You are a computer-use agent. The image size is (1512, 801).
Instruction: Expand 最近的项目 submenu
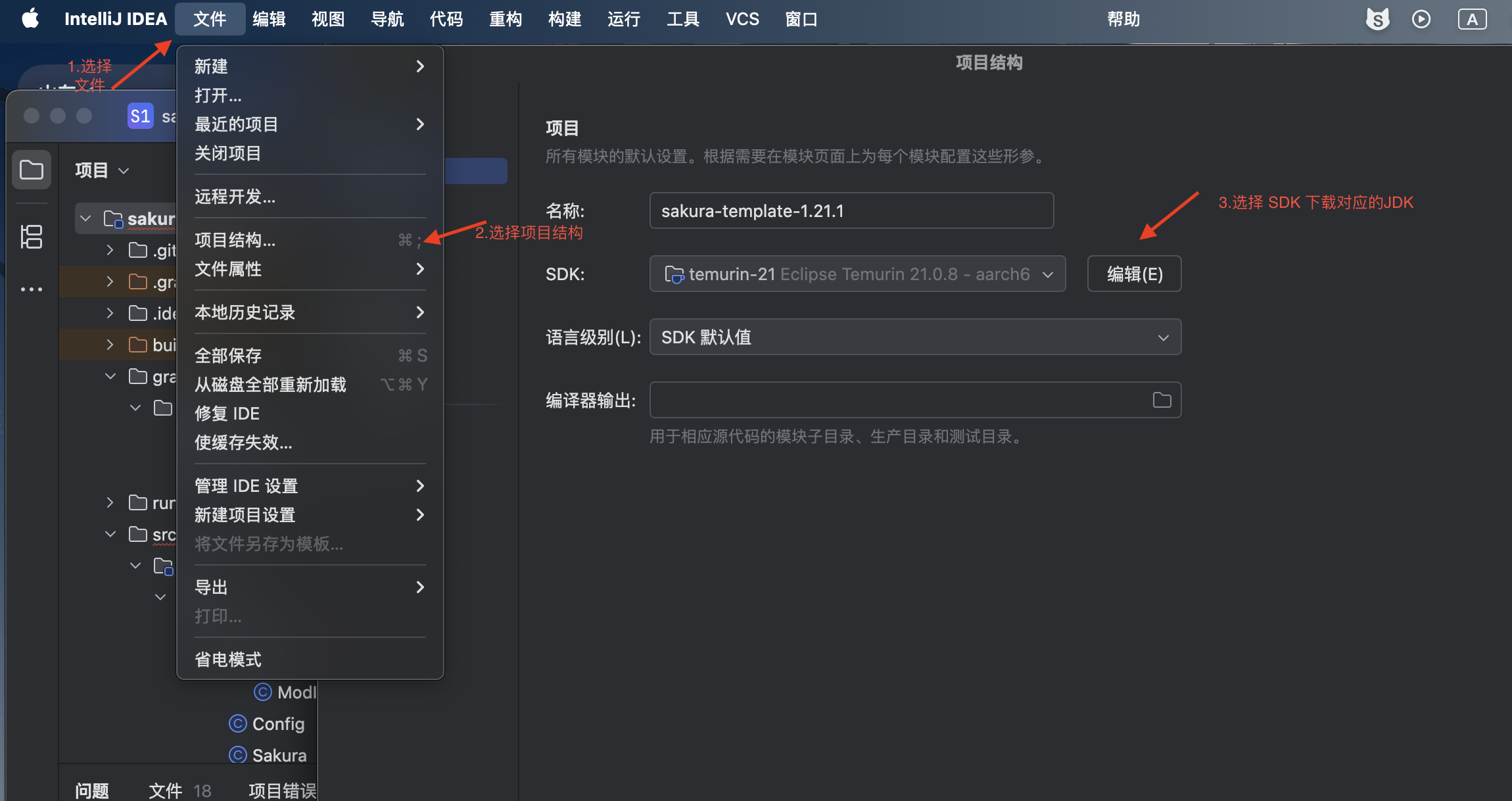(x=310, y=124)
